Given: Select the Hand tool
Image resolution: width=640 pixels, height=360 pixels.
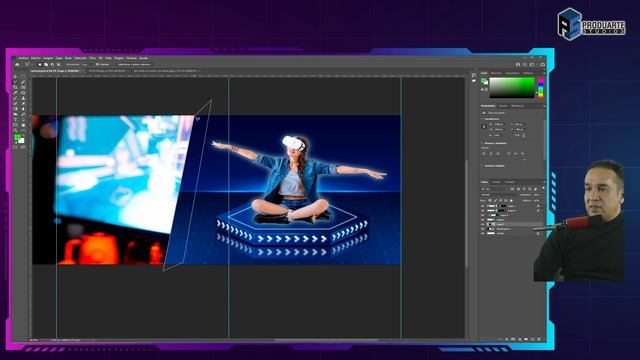Looking at the screenshot, I should click(x=23, y=125).
